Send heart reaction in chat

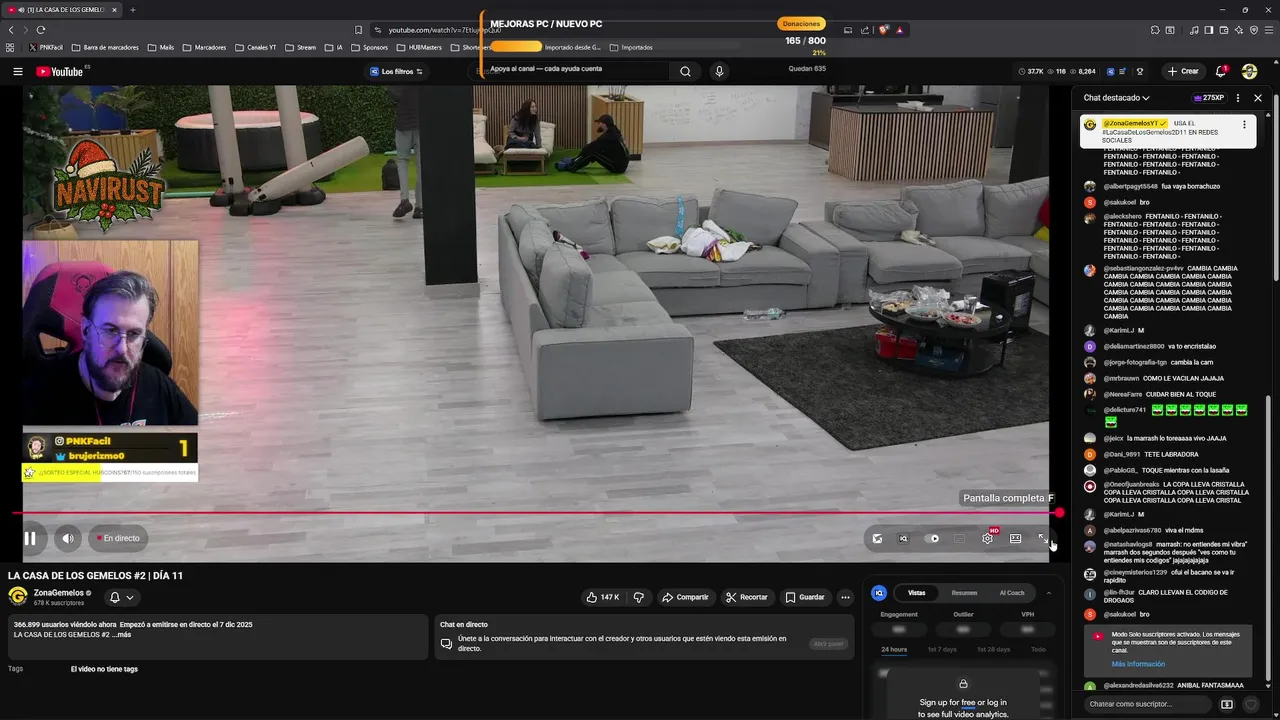pos(1251,704)
